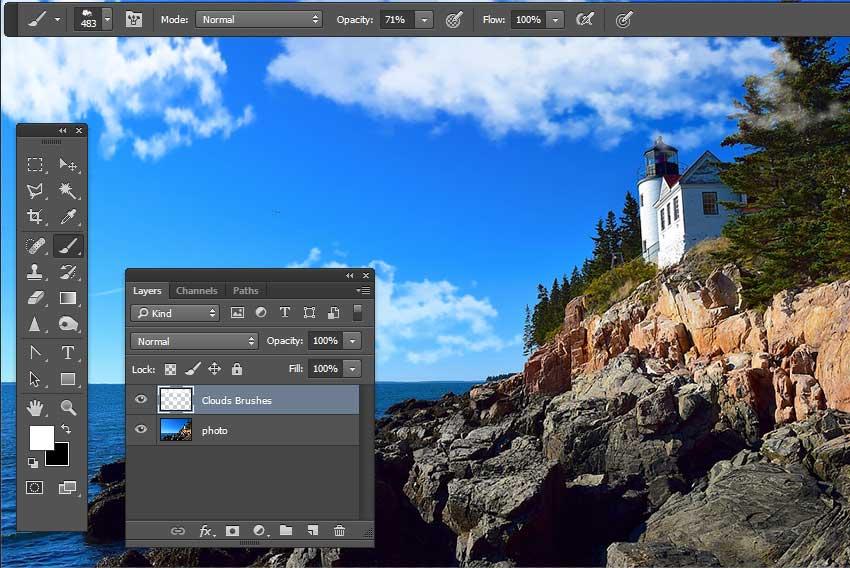This screenshot has height=568, width=850.
Task: Select the Polygonal Lasso tool
Action: tap(35, 190)
